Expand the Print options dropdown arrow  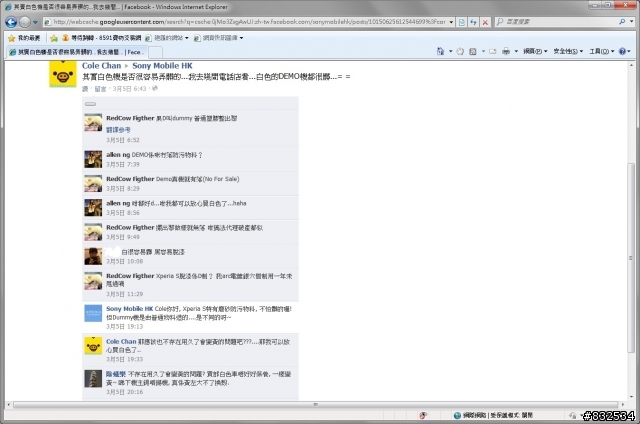516,51
